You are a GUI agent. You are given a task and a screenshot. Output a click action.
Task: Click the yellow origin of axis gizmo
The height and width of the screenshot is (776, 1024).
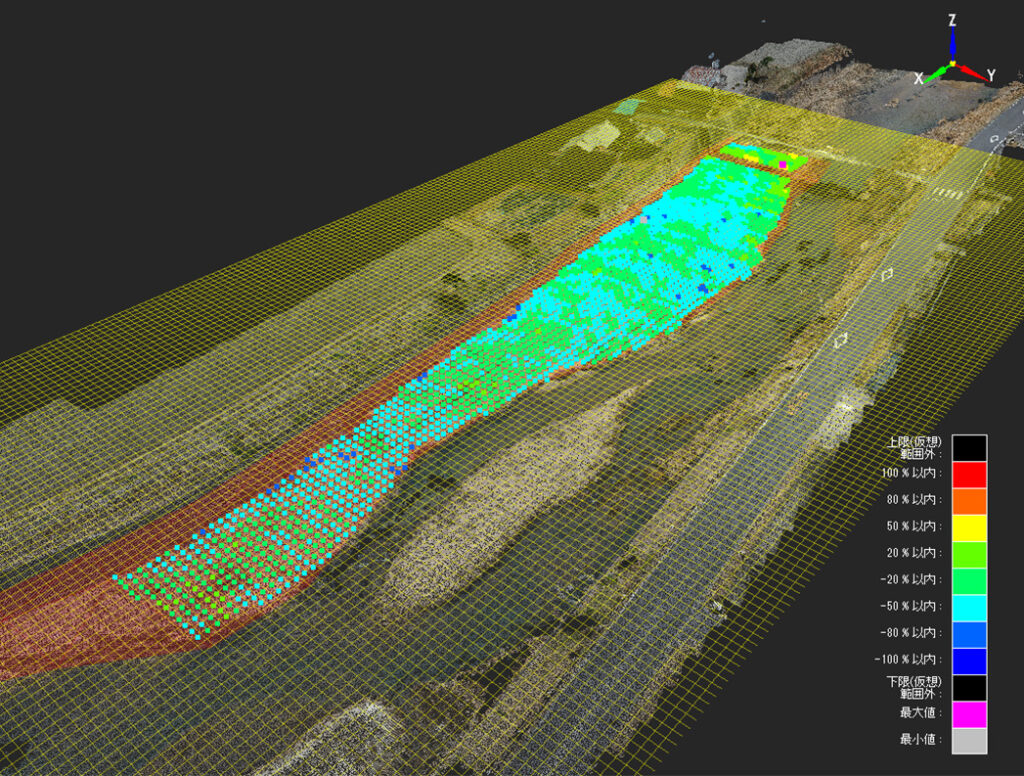click(953, 64)
